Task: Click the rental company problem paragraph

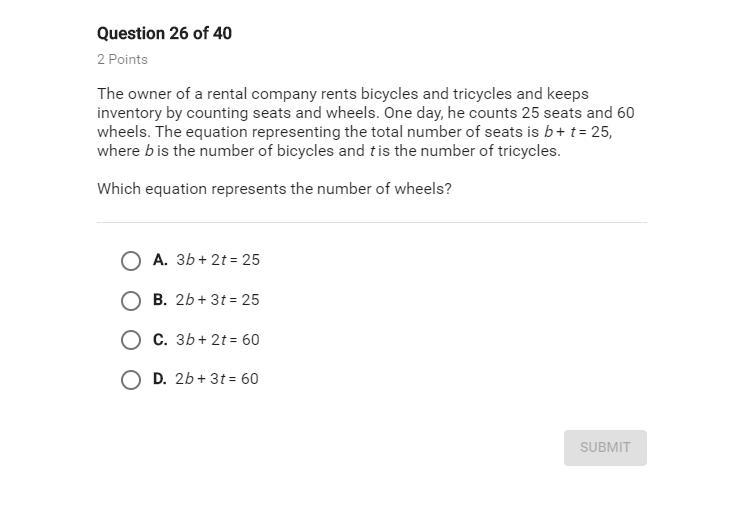Action: pyautogui.click(x=365, y=122)
